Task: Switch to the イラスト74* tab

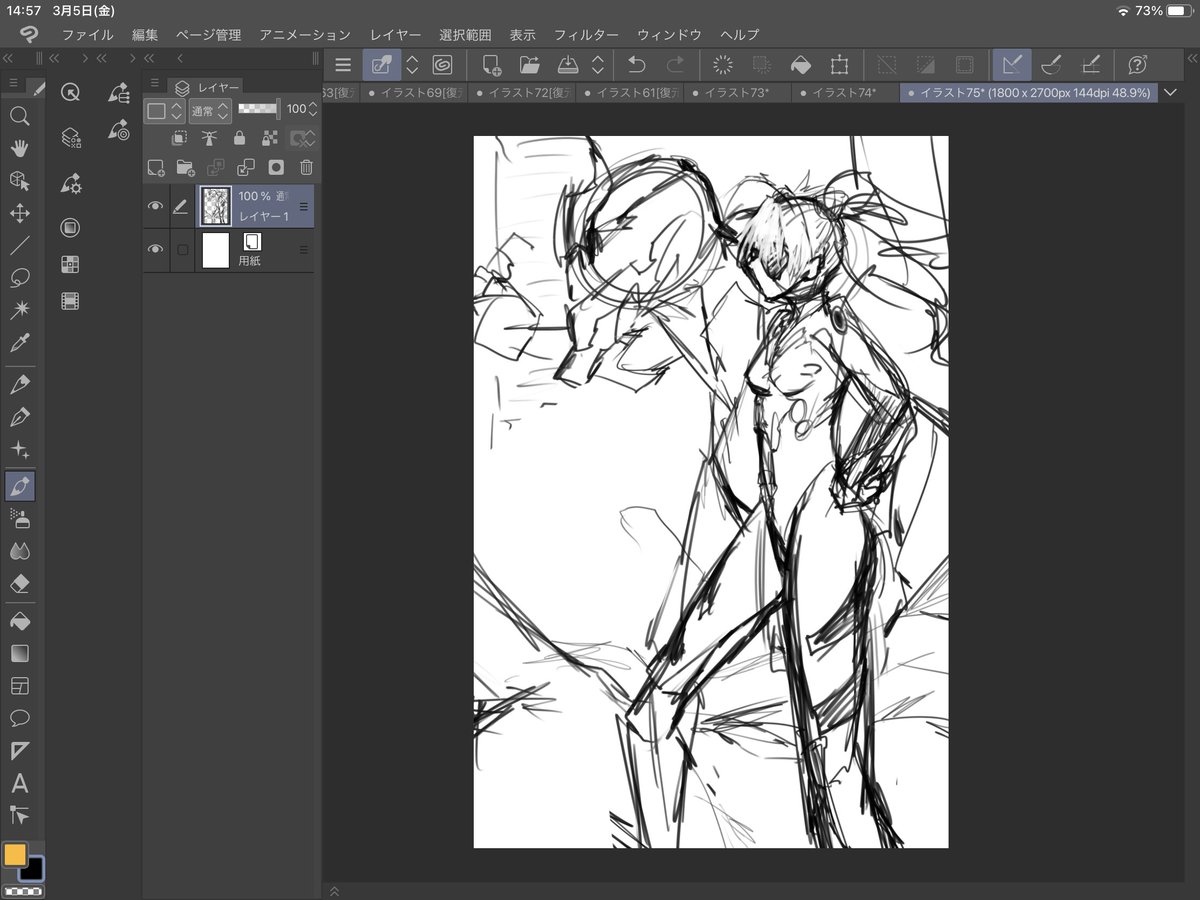Action: pyautogui.click(x=844, y=93)
